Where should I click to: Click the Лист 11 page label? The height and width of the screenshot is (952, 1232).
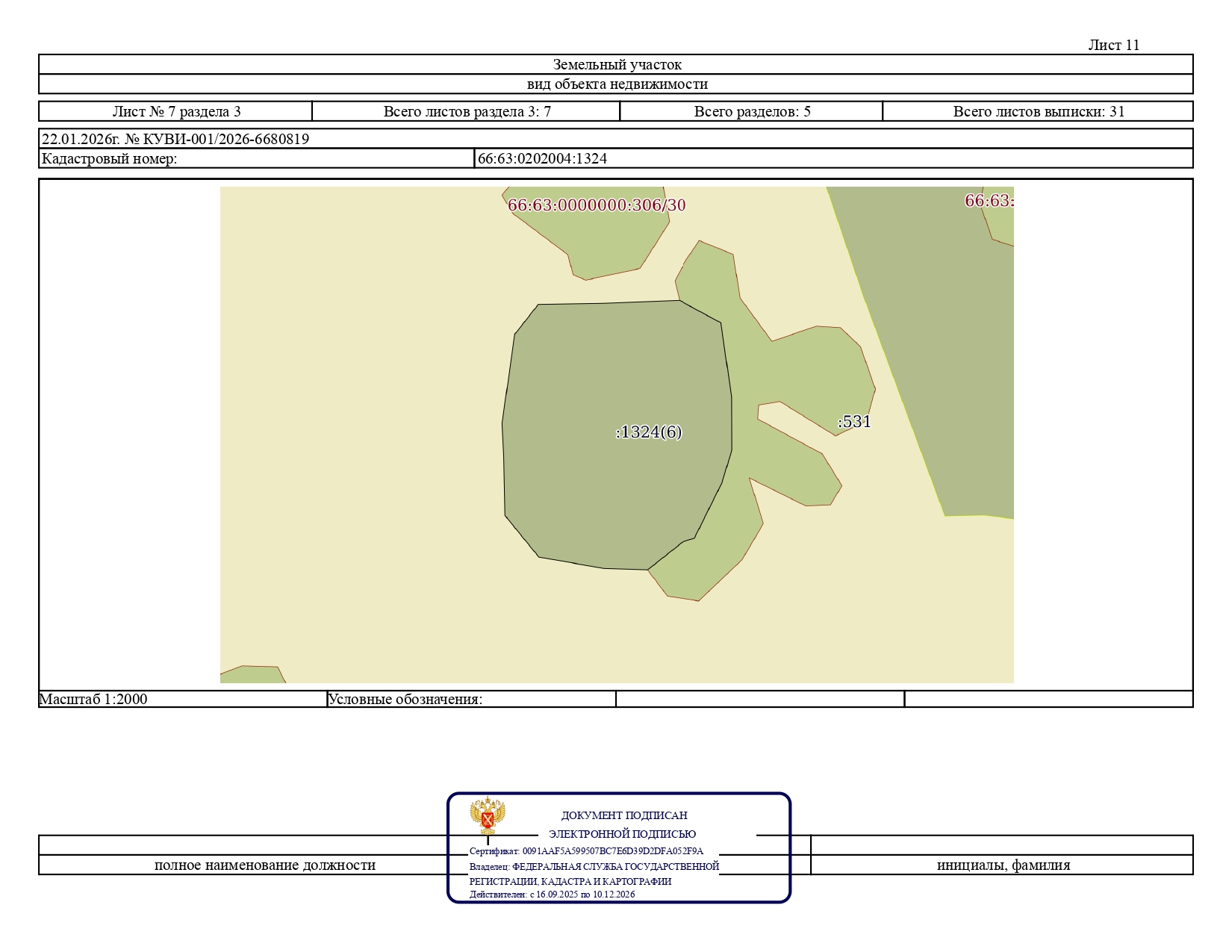coord(1113,45)
